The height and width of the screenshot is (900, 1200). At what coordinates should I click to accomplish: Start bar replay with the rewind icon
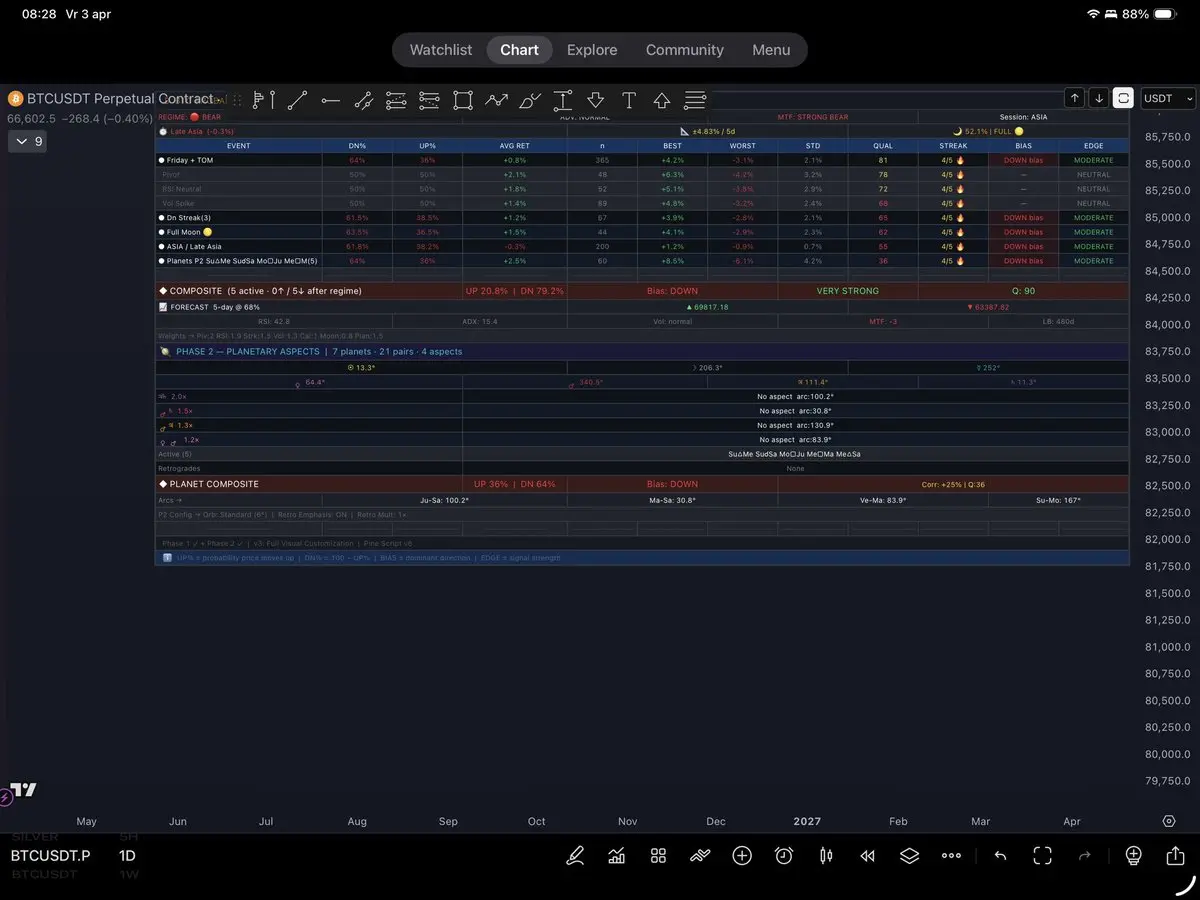(868, 856)
